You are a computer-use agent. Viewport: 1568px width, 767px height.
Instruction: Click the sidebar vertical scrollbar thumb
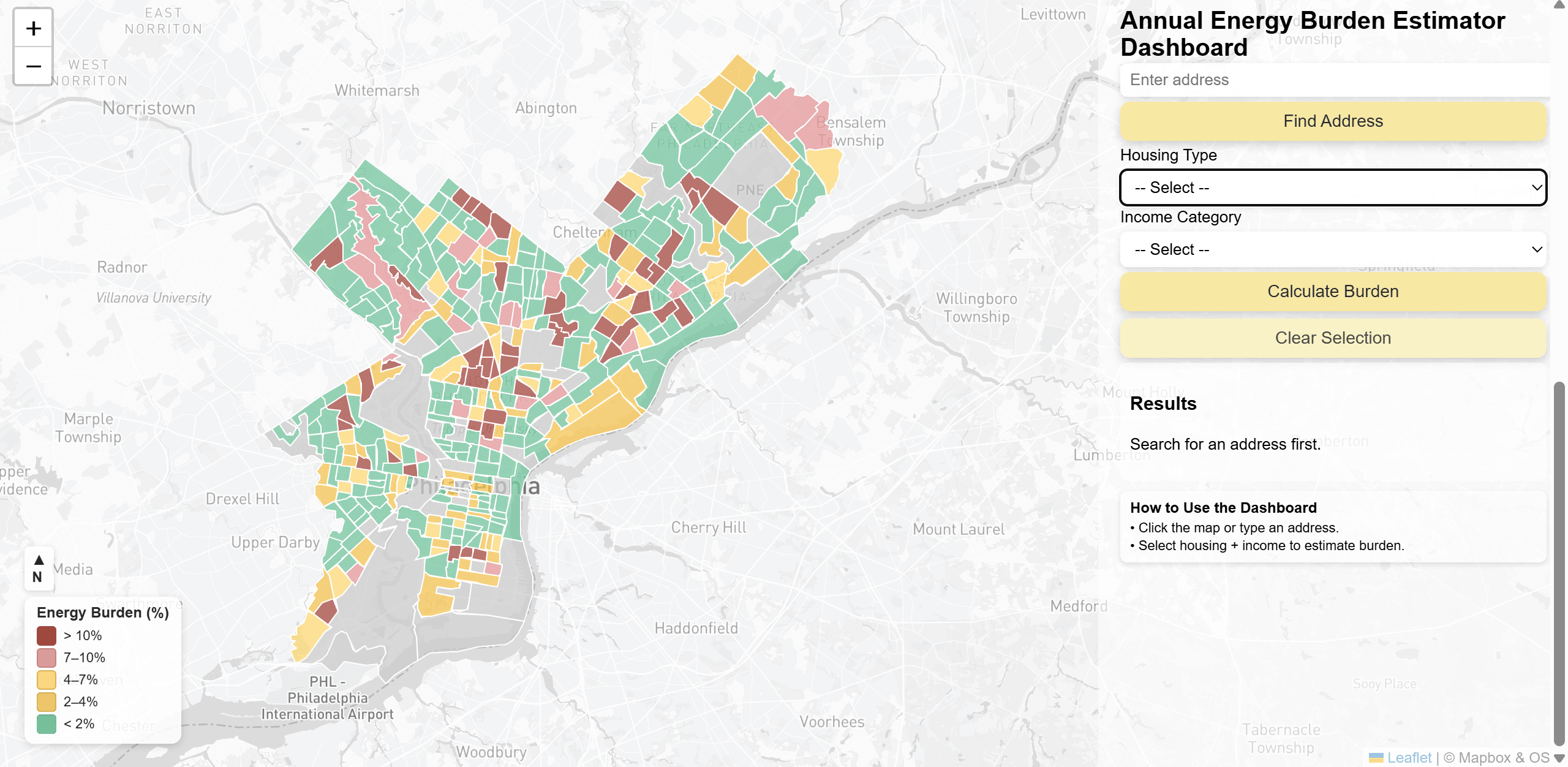tap(1559, 564)
